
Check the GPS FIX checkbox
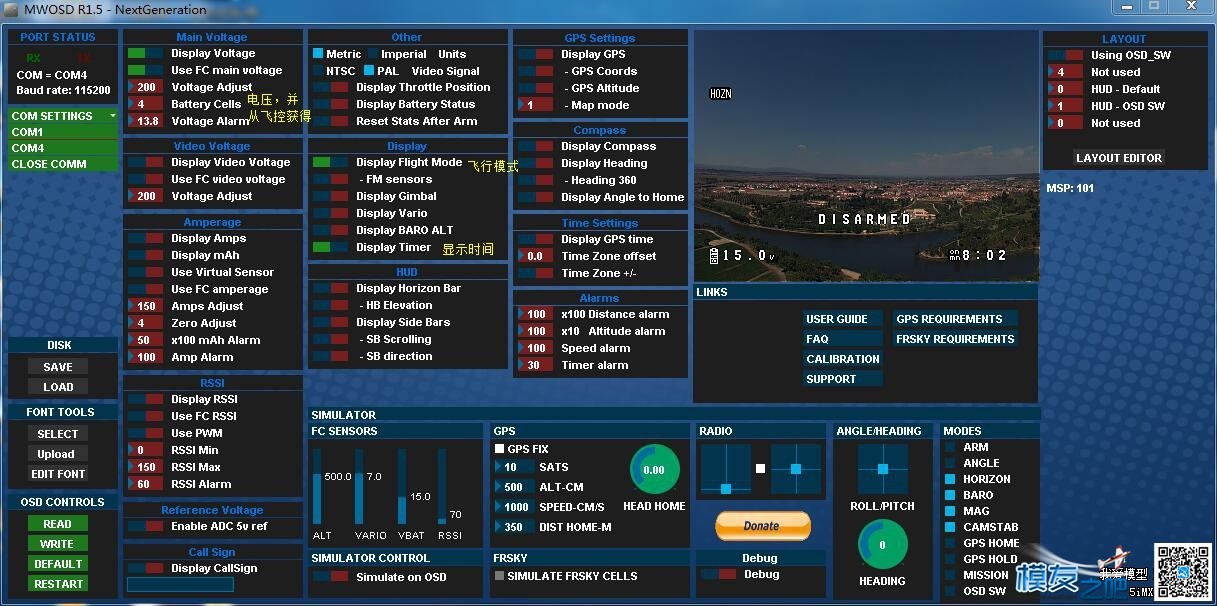pyautogui.click(x=500, y=449)
